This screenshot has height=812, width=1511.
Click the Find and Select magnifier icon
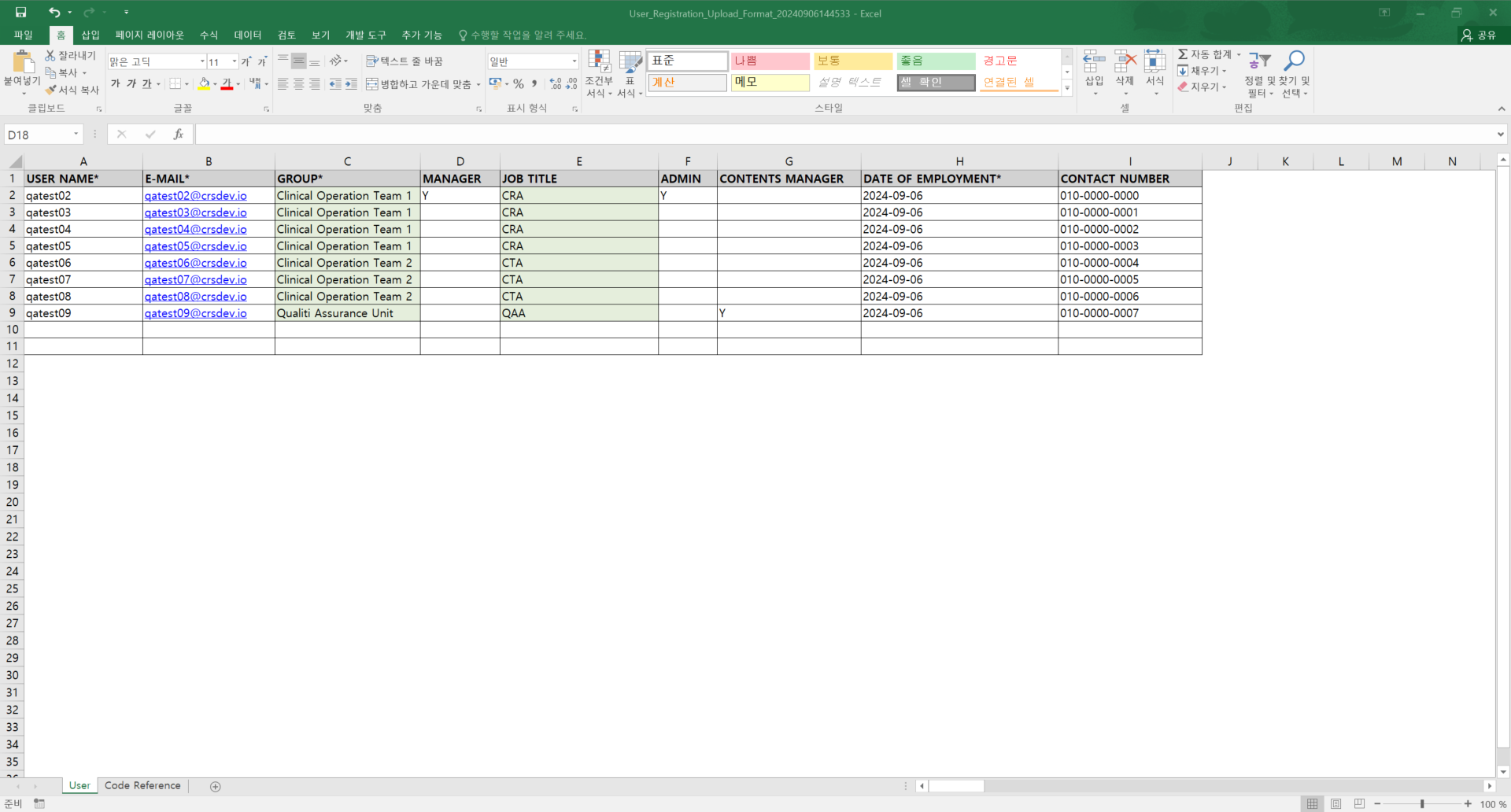pyautogui.click(x=1294, y=61)
